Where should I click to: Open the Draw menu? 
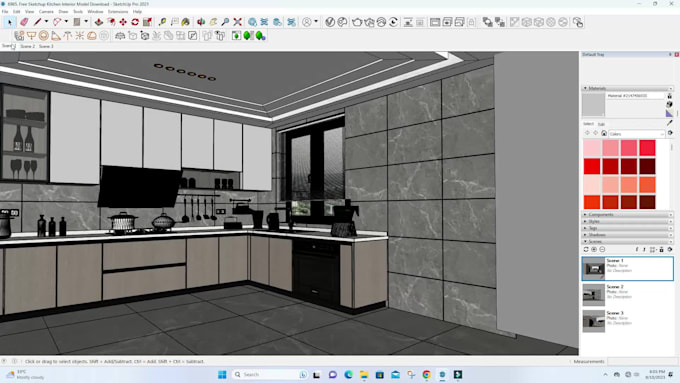coord(63,12)
